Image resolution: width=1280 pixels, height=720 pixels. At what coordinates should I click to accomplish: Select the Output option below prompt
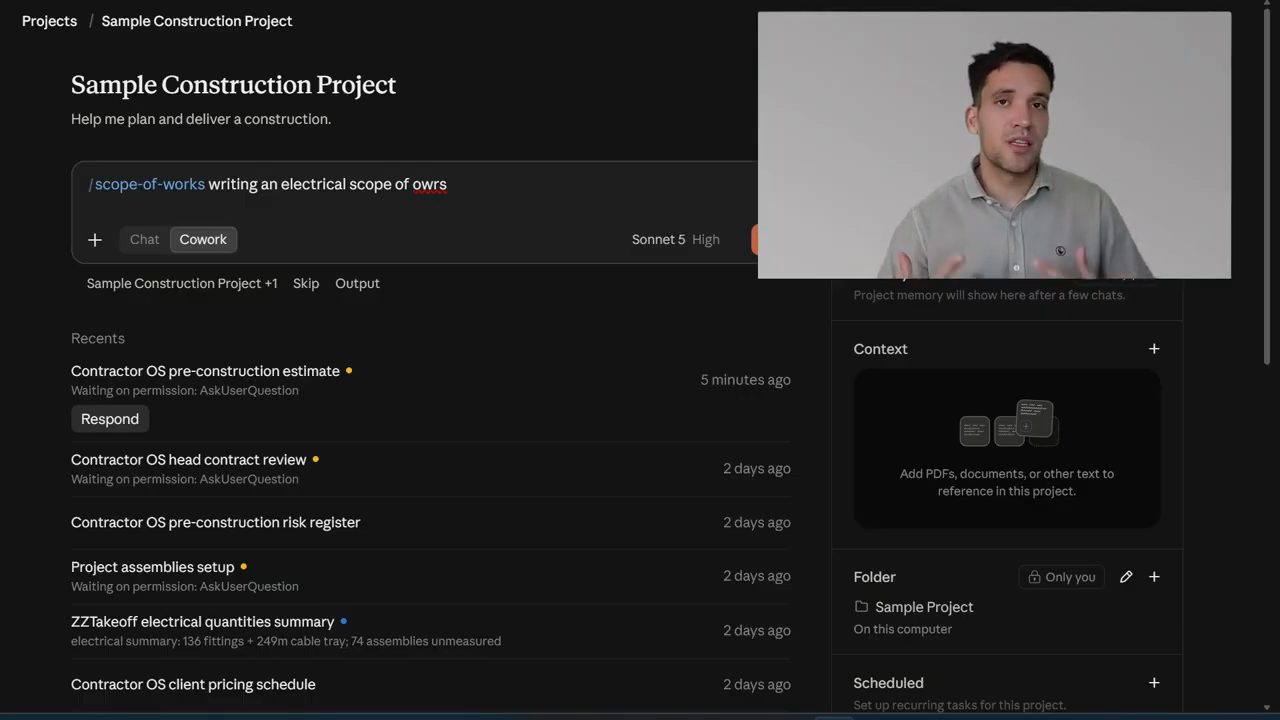point(357,284)
